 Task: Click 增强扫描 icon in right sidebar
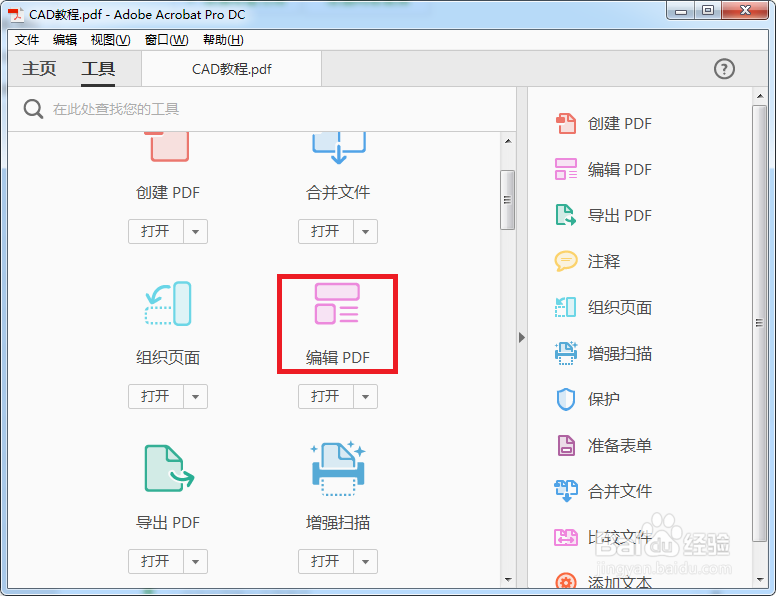point(566,353)
